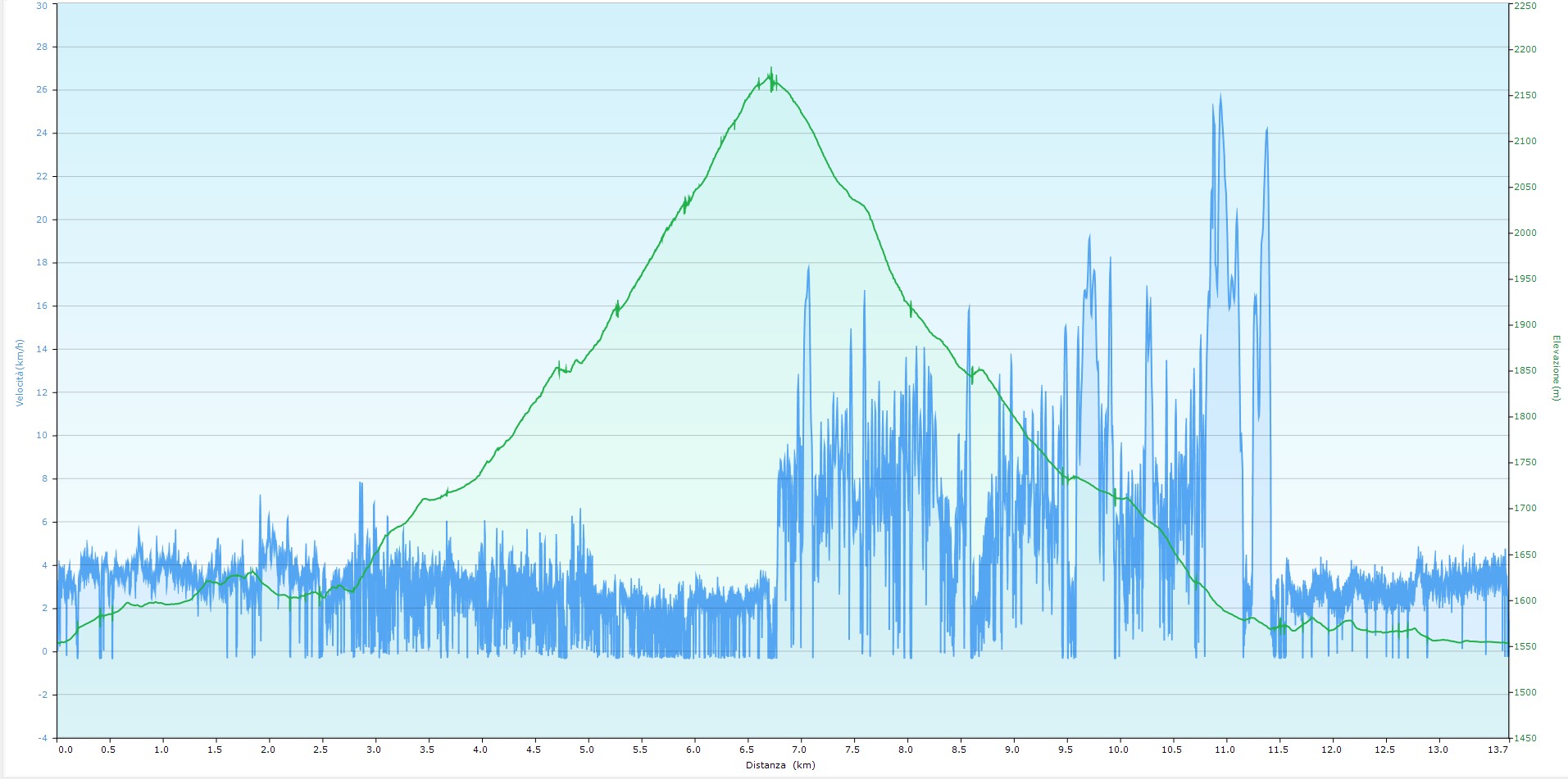Click the 1450 label on the elevation axis

[1525, 738]
